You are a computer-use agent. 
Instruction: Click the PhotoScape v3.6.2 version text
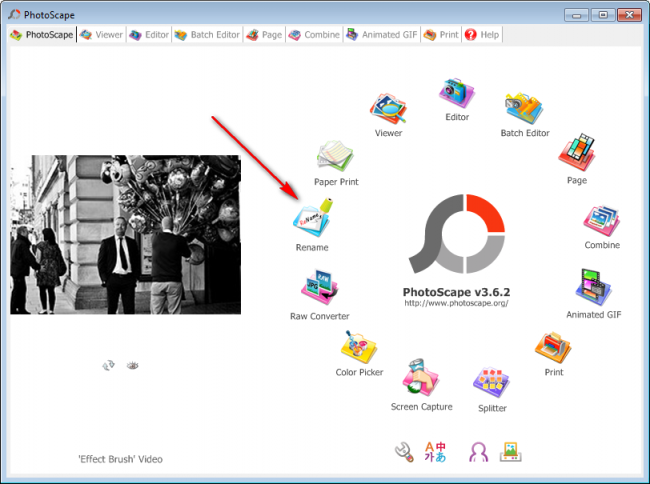click(x=456, y=292)
